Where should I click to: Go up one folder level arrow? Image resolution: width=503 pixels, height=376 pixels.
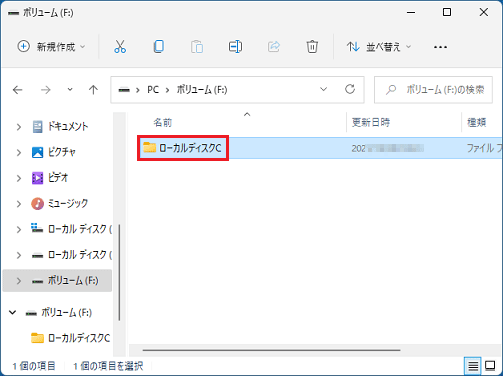93,89
